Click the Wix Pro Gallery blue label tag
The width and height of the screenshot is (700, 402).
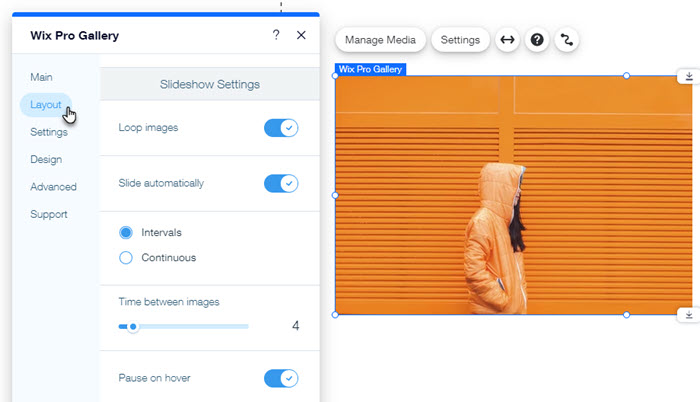coord(371,69)
